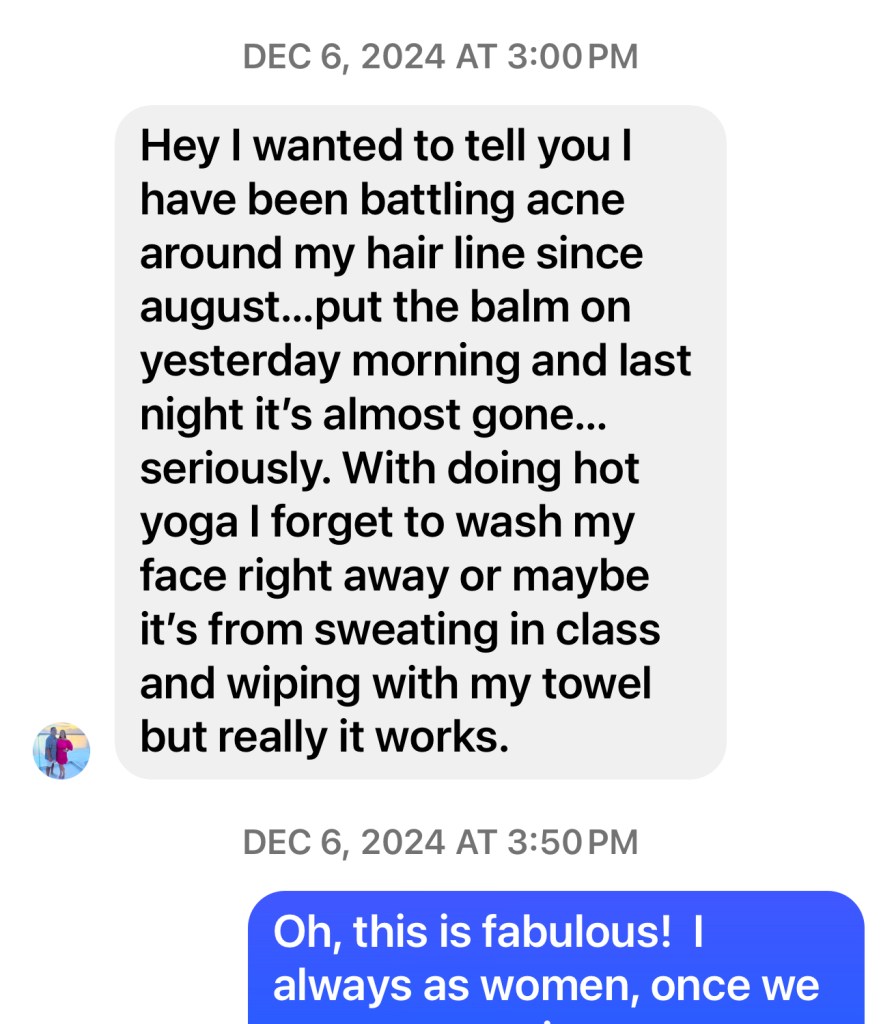The height and width of the screenshot is (1024, 881).
Task: Click the text 'night it's almost gone...'
Action: (374, 415)
